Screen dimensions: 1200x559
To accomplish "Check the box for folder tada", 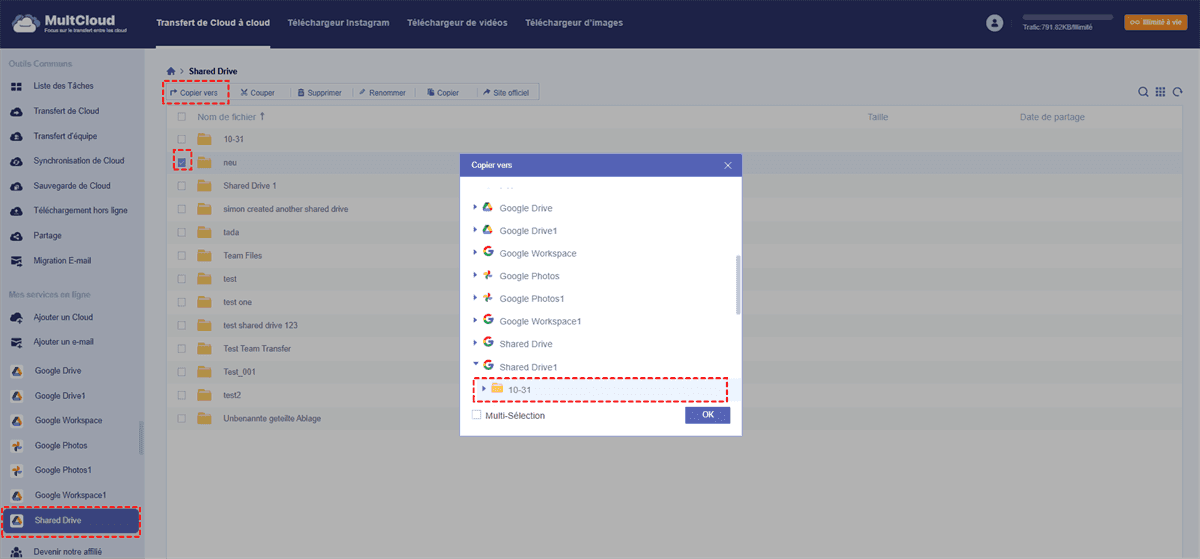I will click(x=182, y=232).
